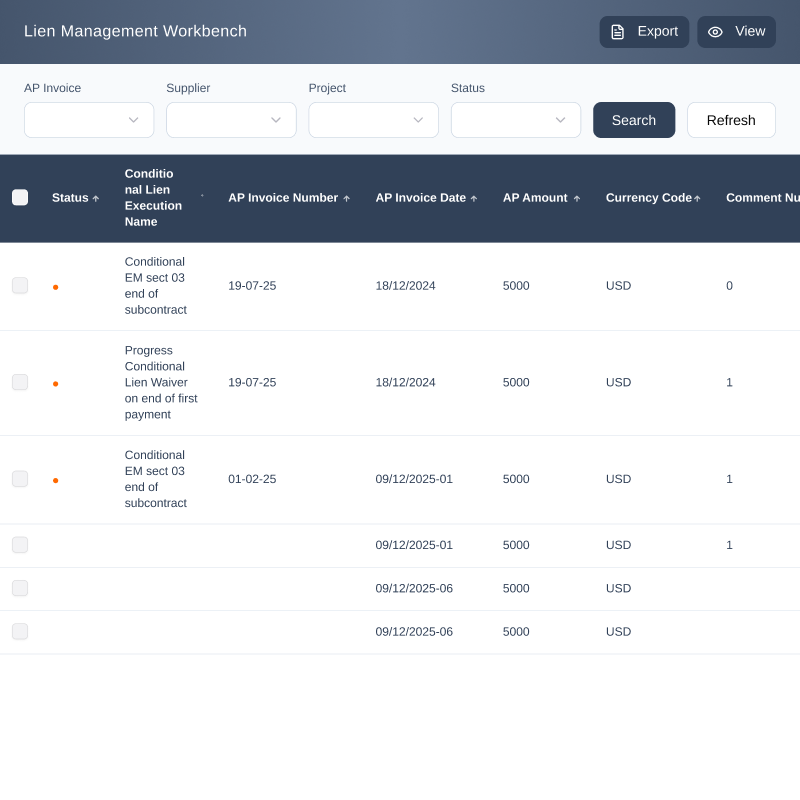Expand the Status filter dropdown

[x=515, y=120]
